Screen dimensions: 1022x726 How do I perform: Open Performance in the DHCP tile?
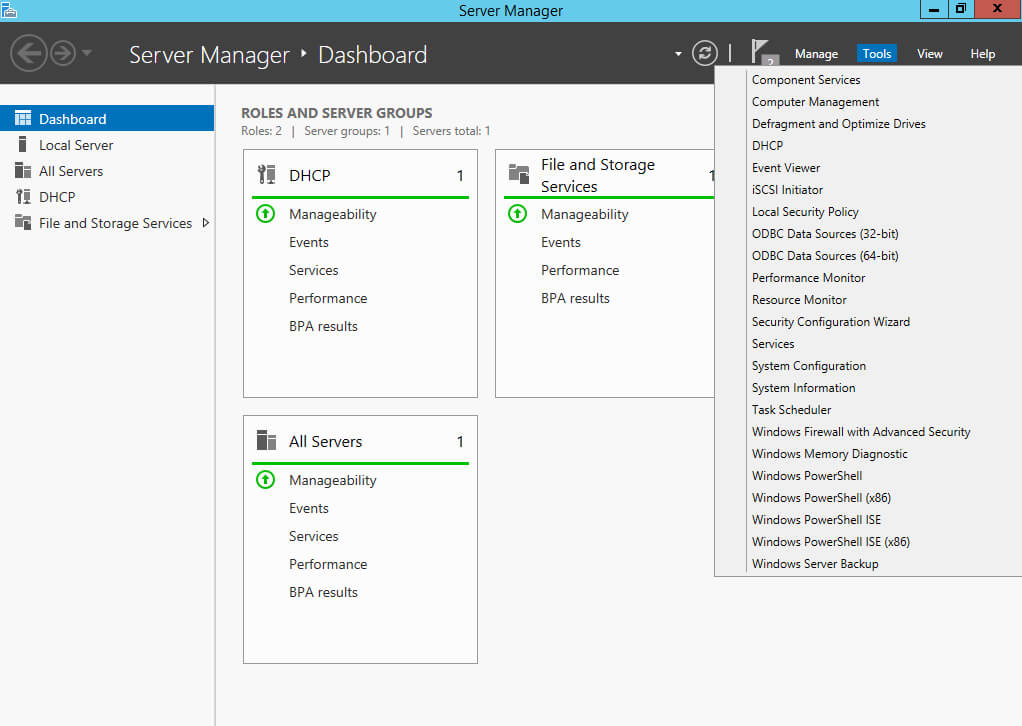click(x=328, y=298)
